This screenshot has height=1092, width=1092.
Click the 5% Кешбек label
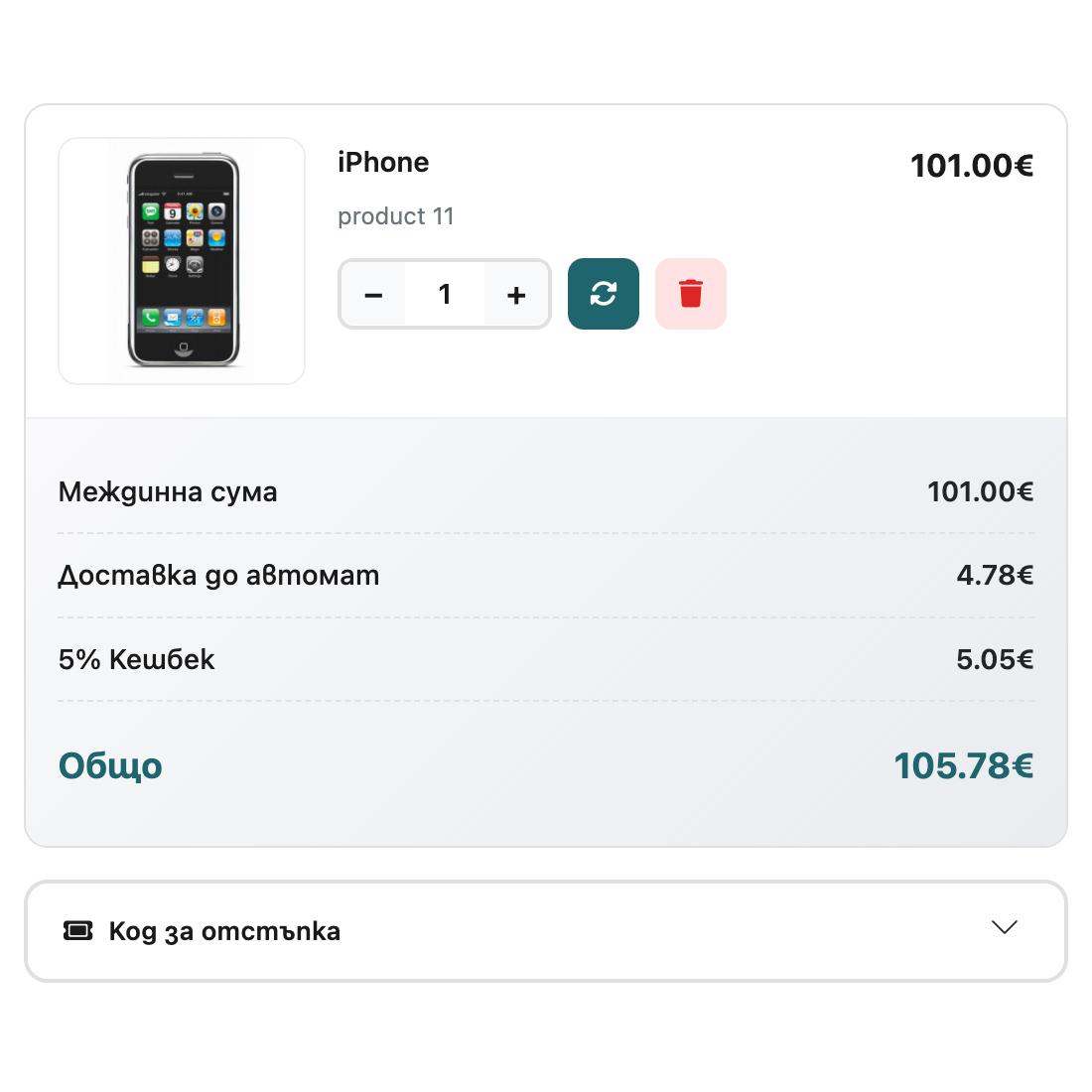(136, 660)
